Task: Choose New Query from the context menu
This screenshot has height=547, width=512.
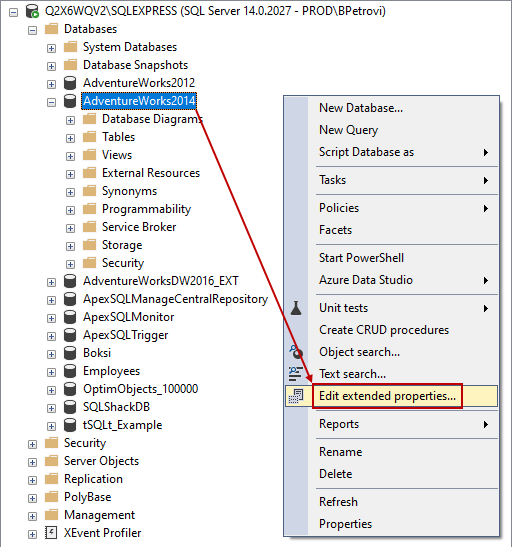Action: 392,130
